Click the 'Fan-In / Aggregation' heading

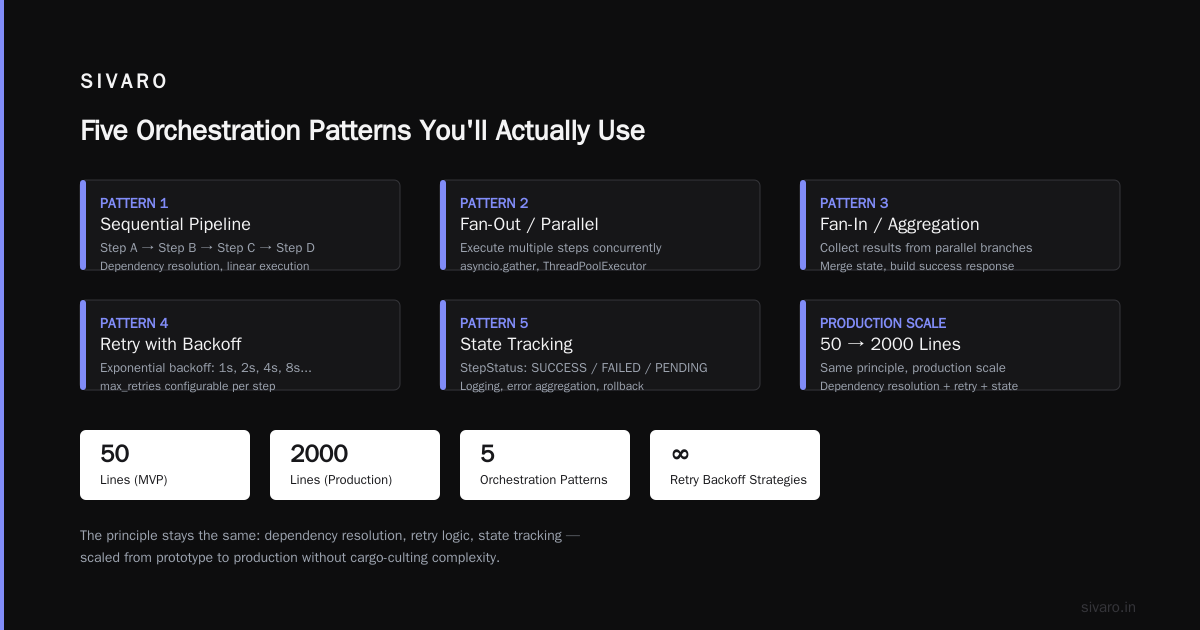coord(899,224)
